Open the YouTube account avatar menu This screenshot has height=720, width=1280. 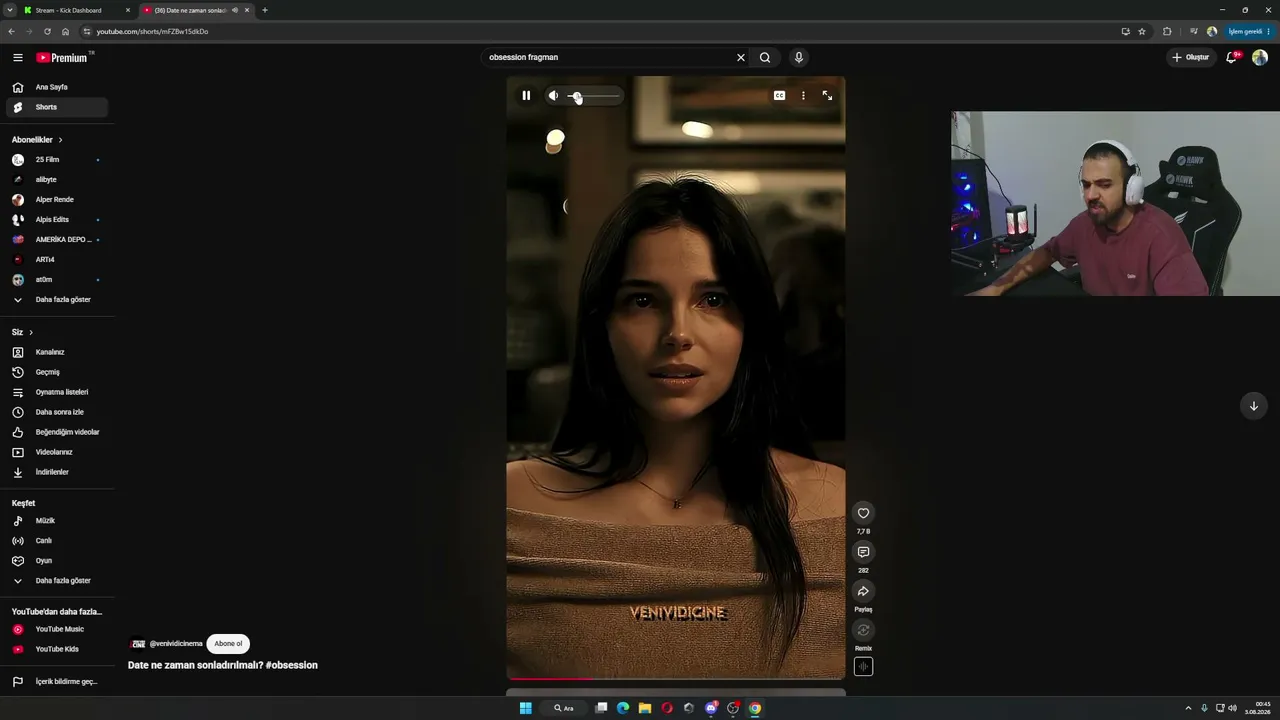[x=1260, y=58]
